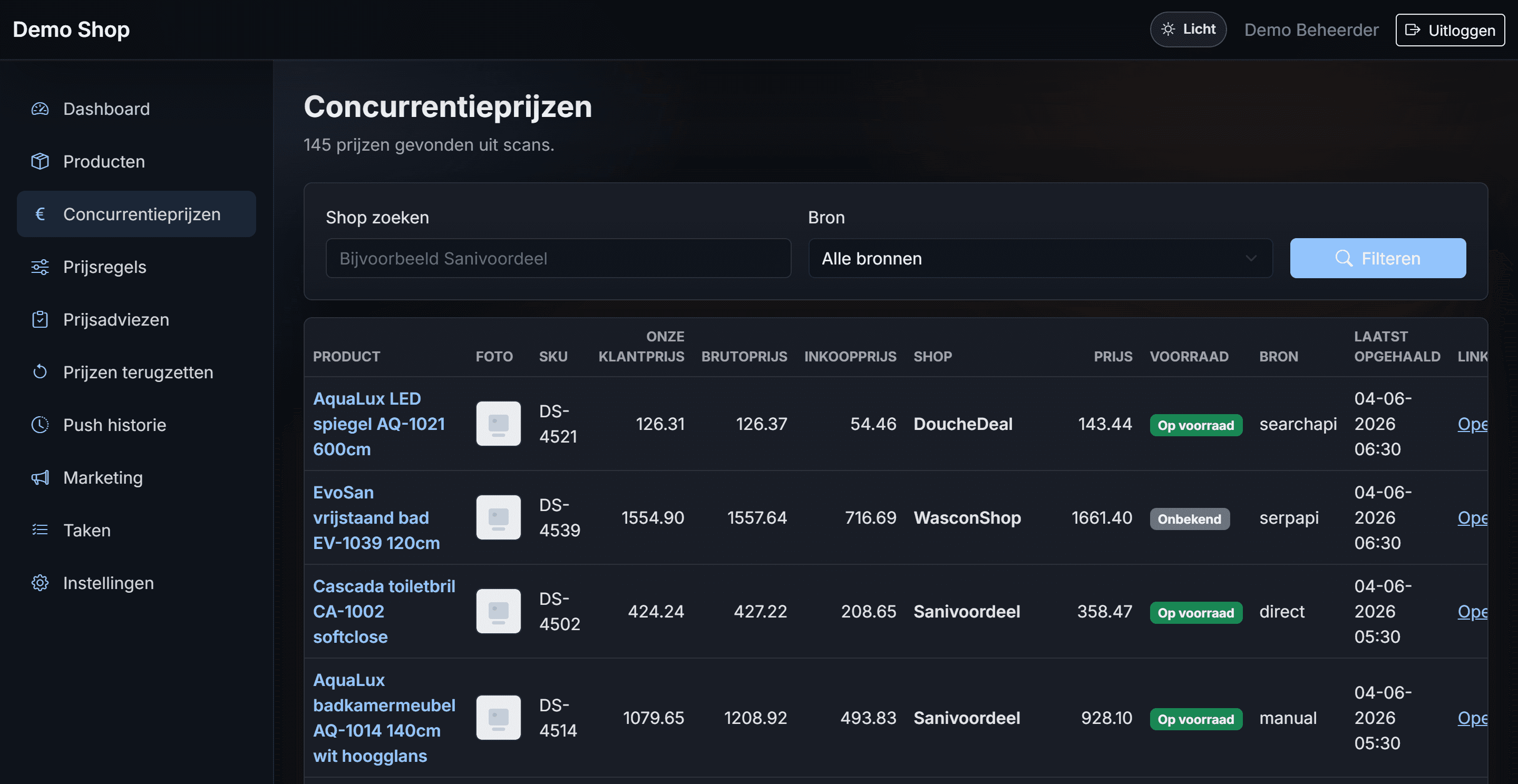
Task: Navigate to Prijsadviezen
Action: (136, 319)
